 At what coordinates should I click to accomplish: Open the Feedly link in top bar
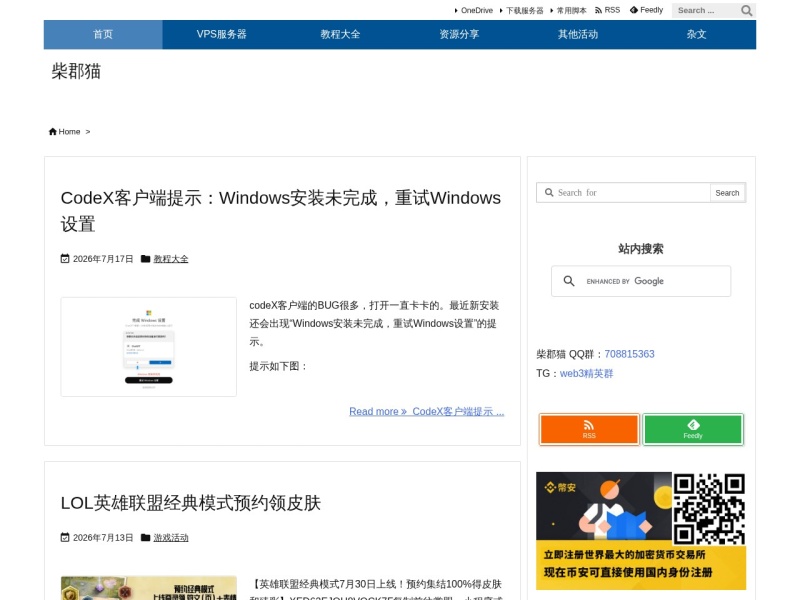tap(646, 10)
